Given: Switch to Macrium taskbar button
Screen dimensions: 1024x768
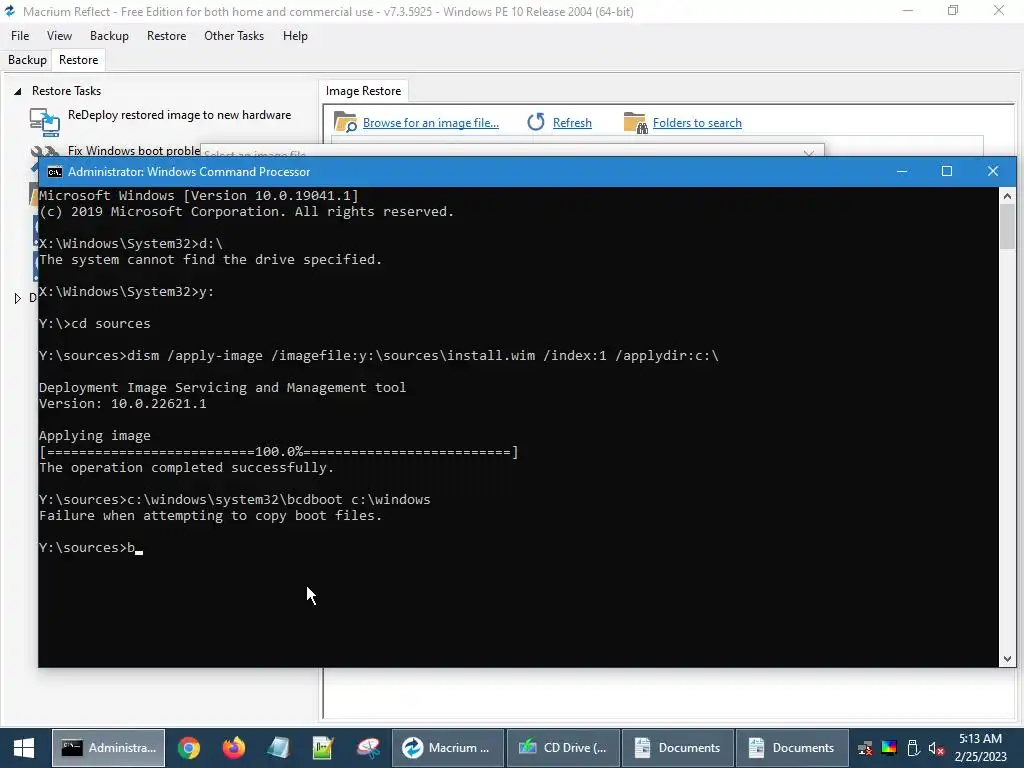Looking at the screenshot, I should tap(447, 748).
